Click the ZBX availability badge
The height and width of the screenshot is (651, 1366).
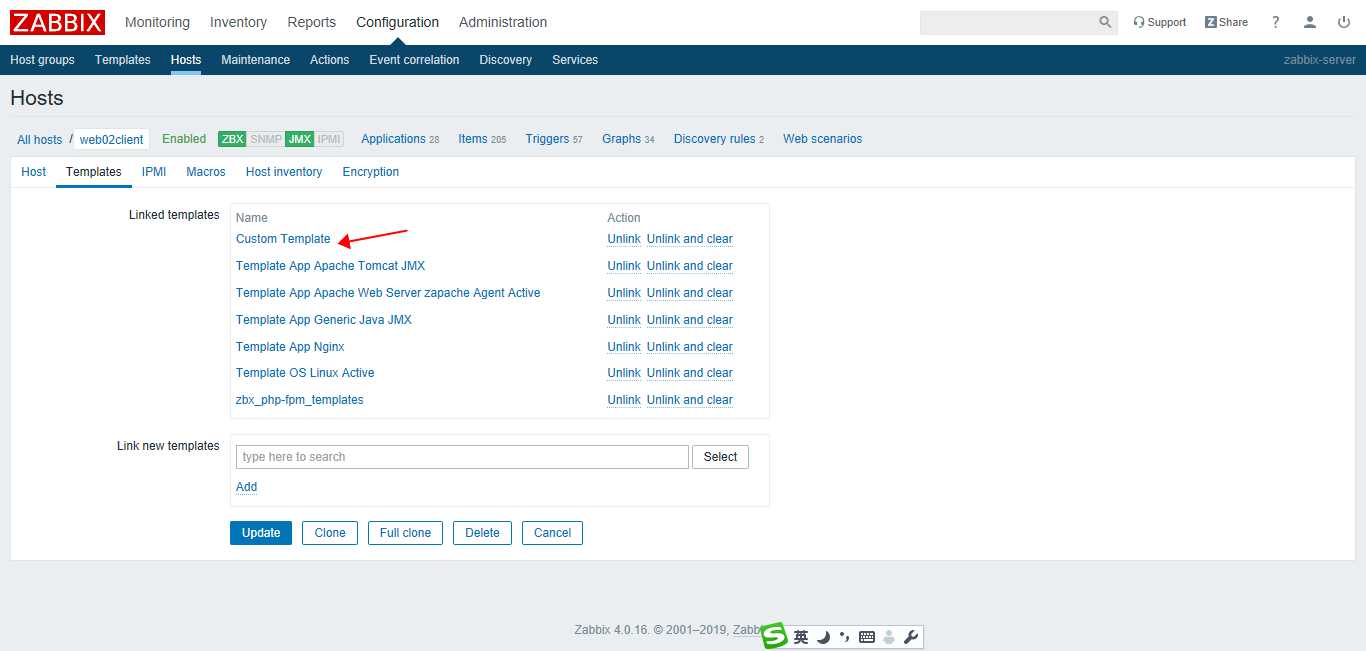[232, 139]
